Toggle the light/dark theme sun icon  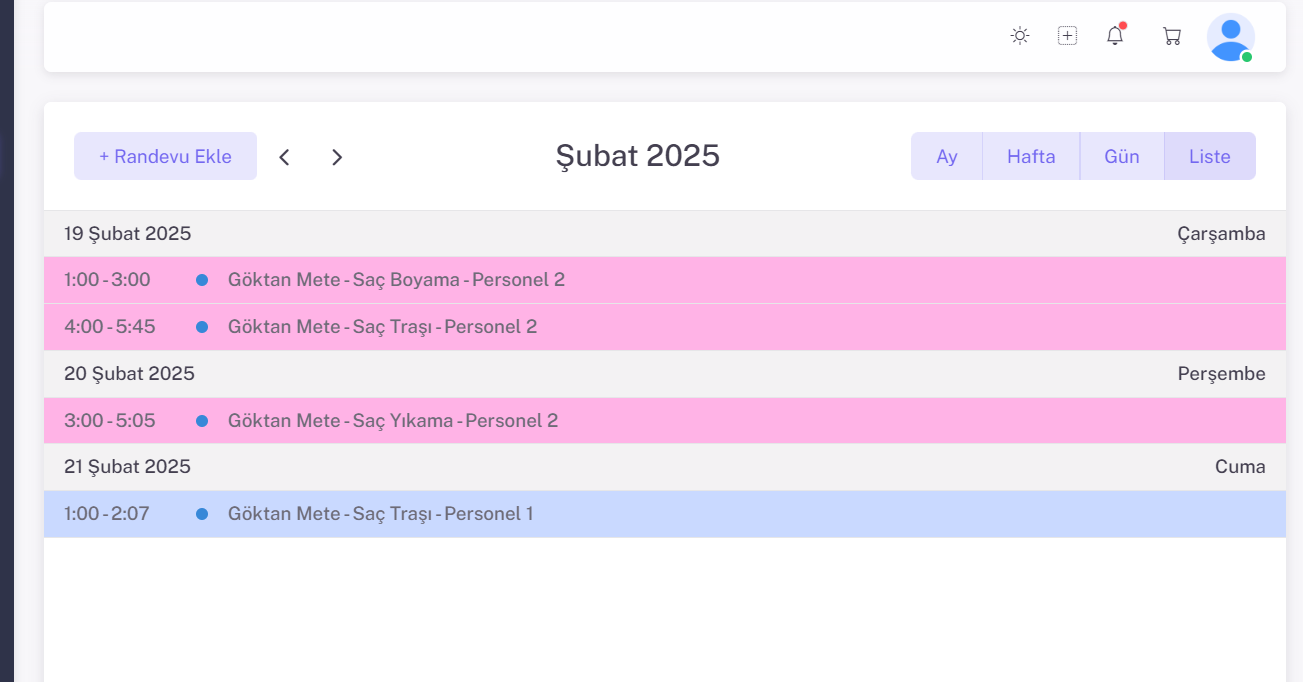coord(1019,36)
